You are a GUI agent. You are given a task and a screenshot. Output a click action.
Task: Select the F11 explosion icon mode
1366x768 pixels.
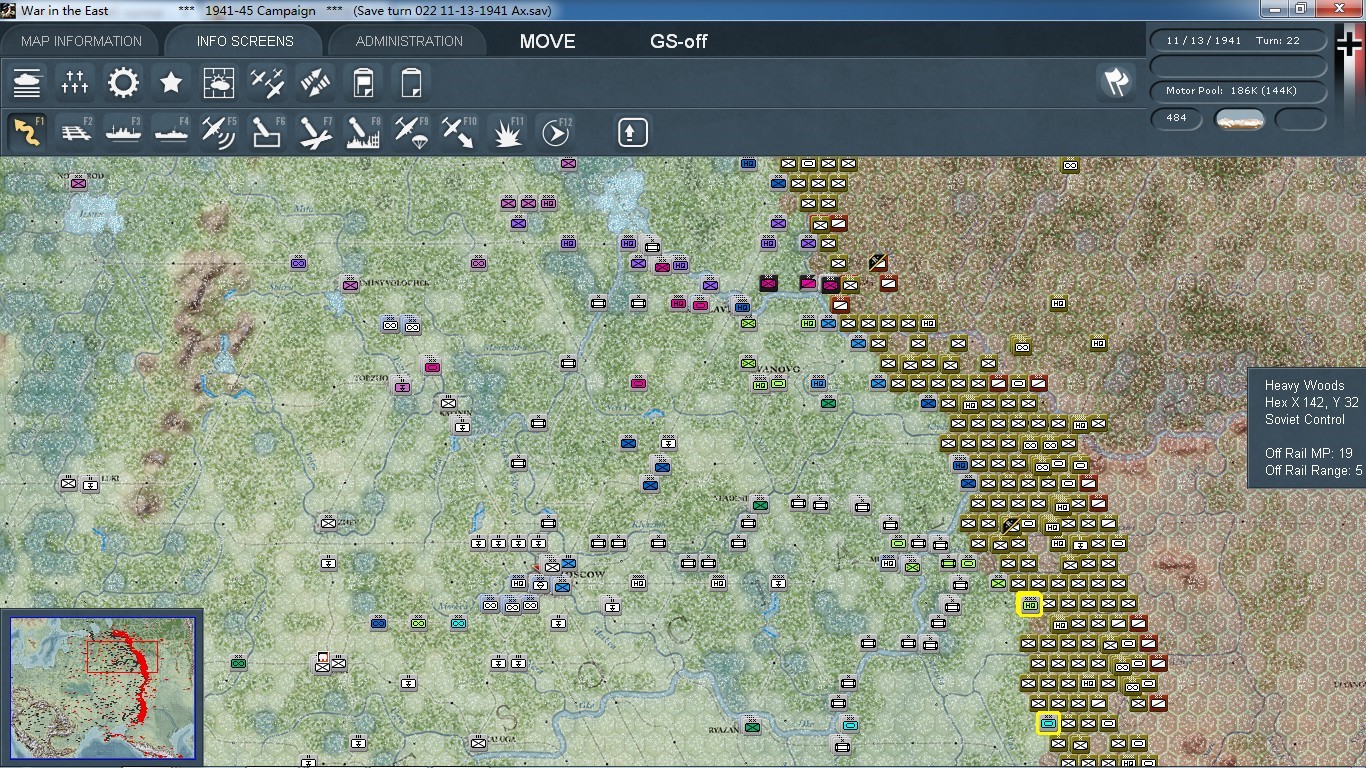coord(507,132)
